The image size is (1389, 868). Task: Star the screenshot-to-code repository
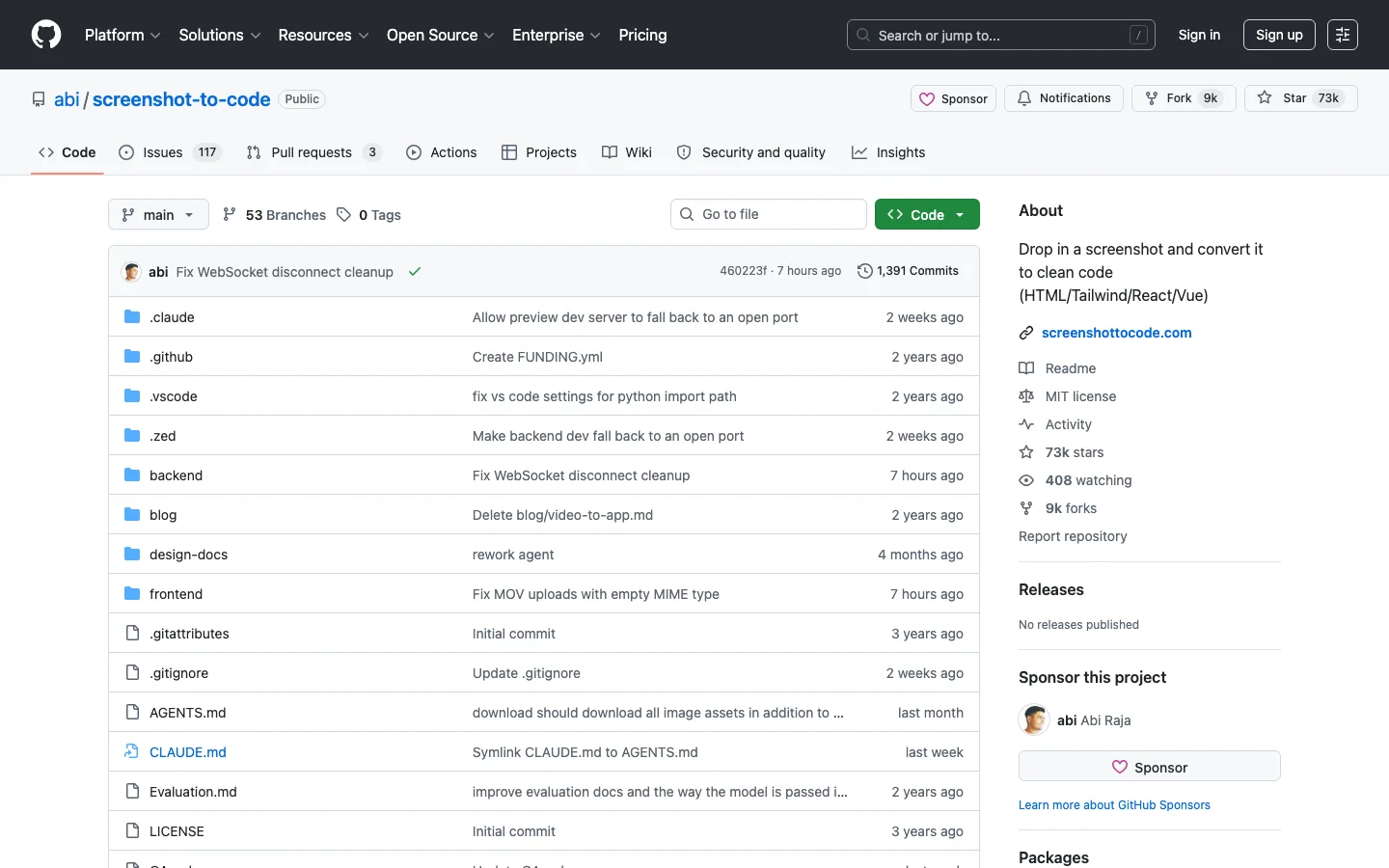pos(1301,98)
